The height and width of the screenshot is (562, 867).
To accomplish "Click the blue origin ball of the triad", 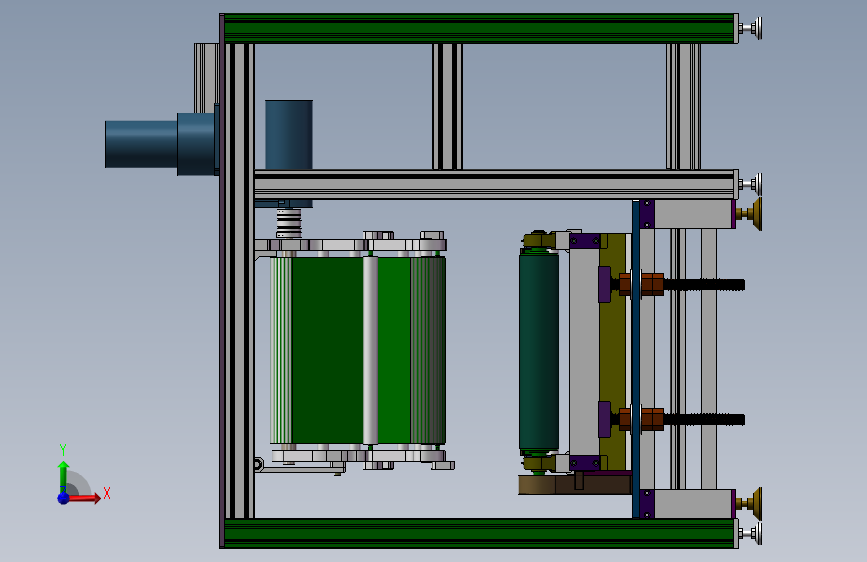I will click(x=64, y=498).
